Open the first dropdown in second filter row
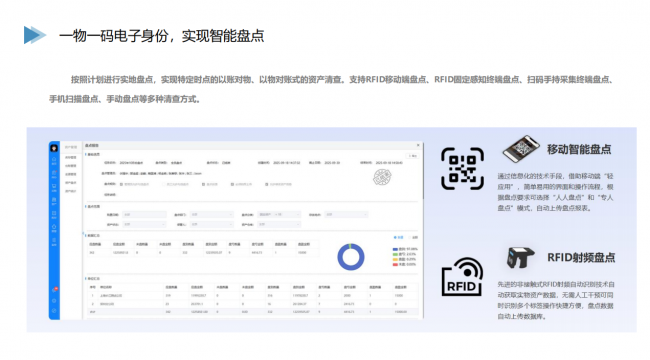Viewport: 650px width, 360px height. (145, 224)
